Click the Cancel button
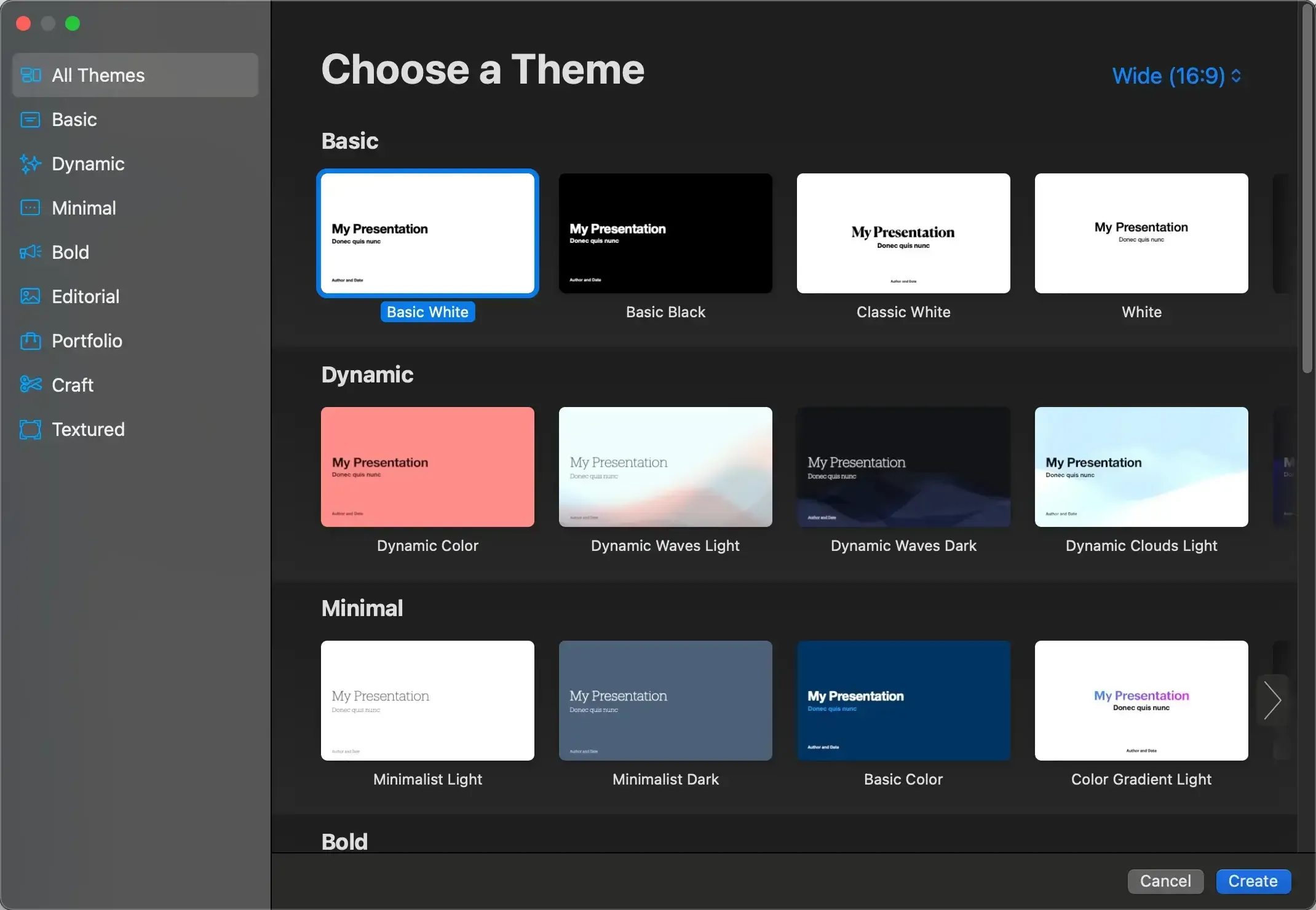 pos(1165,881)
